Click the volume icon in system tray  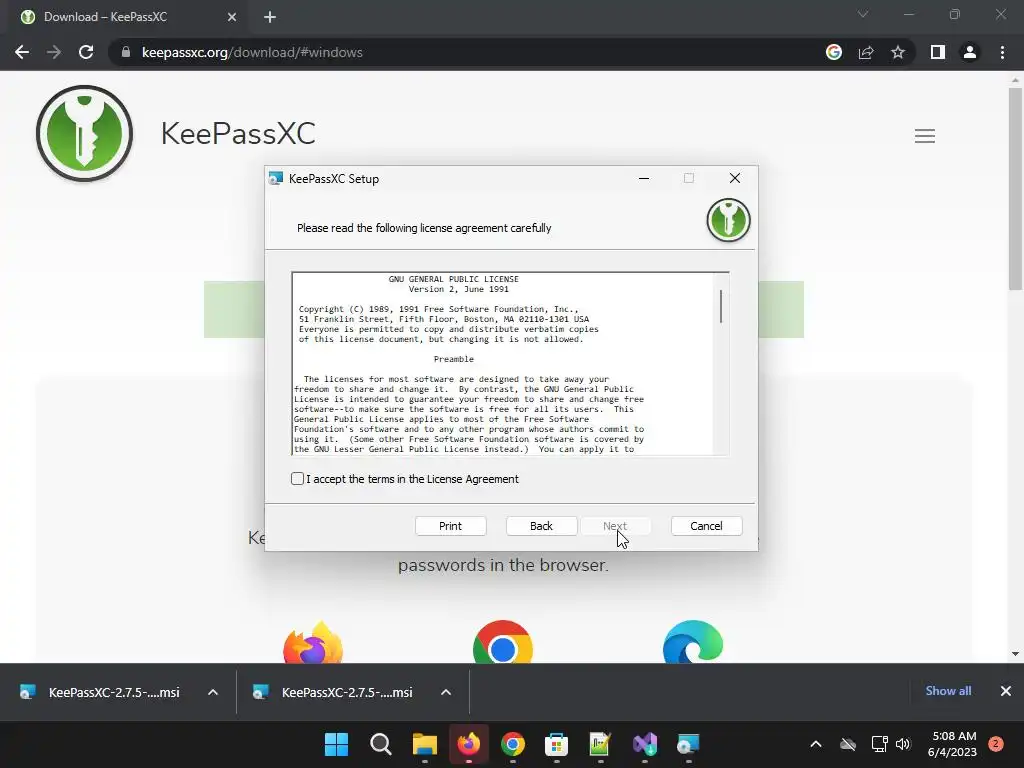[903, 744]
